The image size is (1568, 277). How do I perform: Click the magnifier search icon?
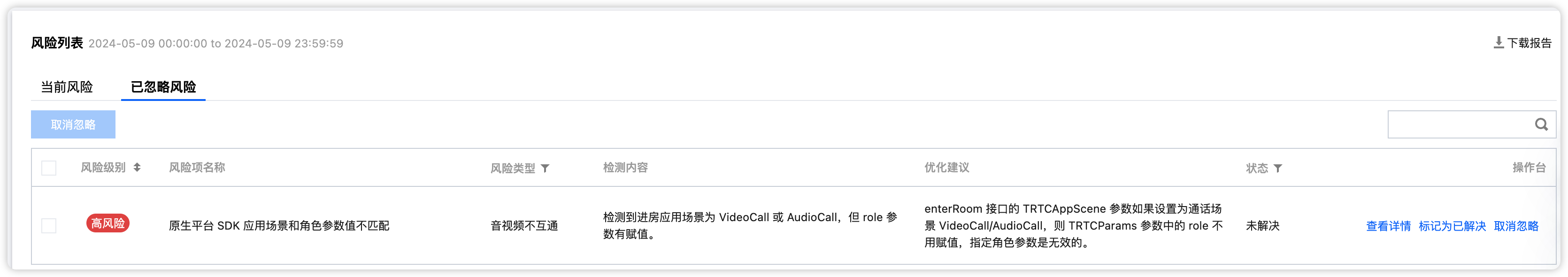(1541, 125)
